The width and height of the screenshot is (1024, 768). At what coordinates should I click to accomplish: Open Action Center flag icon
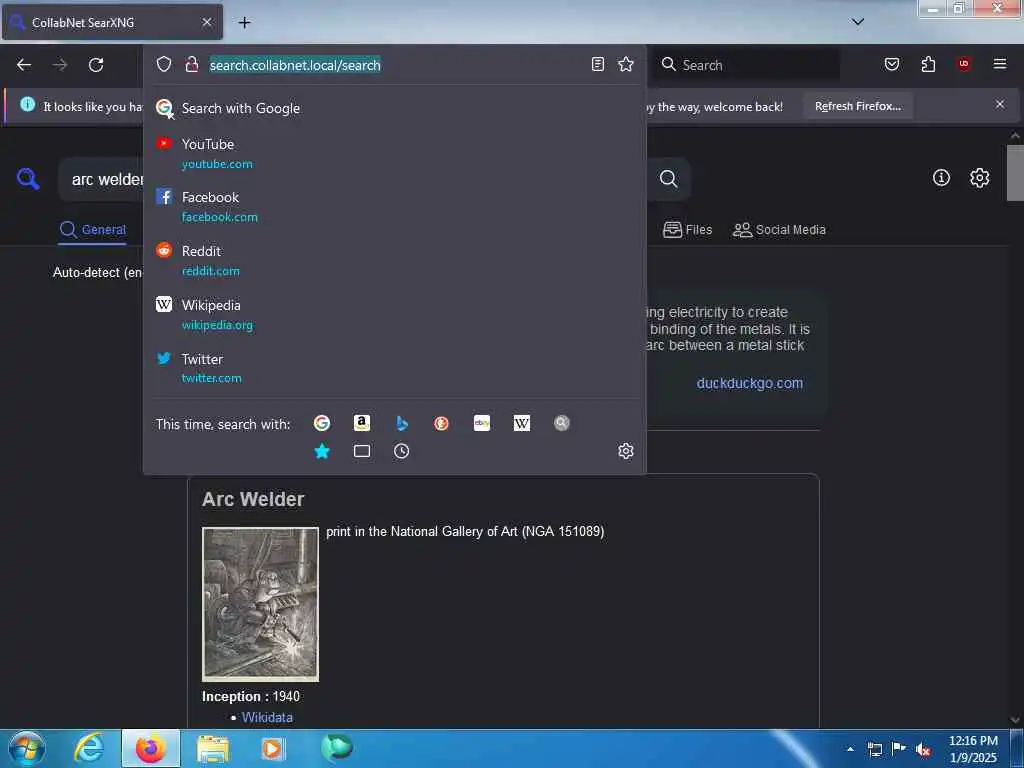tap(899, 749)
